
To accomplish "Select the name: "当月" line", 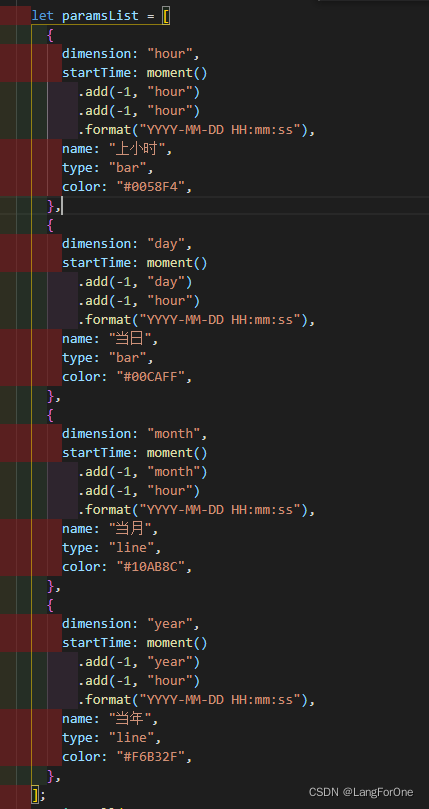I will [110, 529].
